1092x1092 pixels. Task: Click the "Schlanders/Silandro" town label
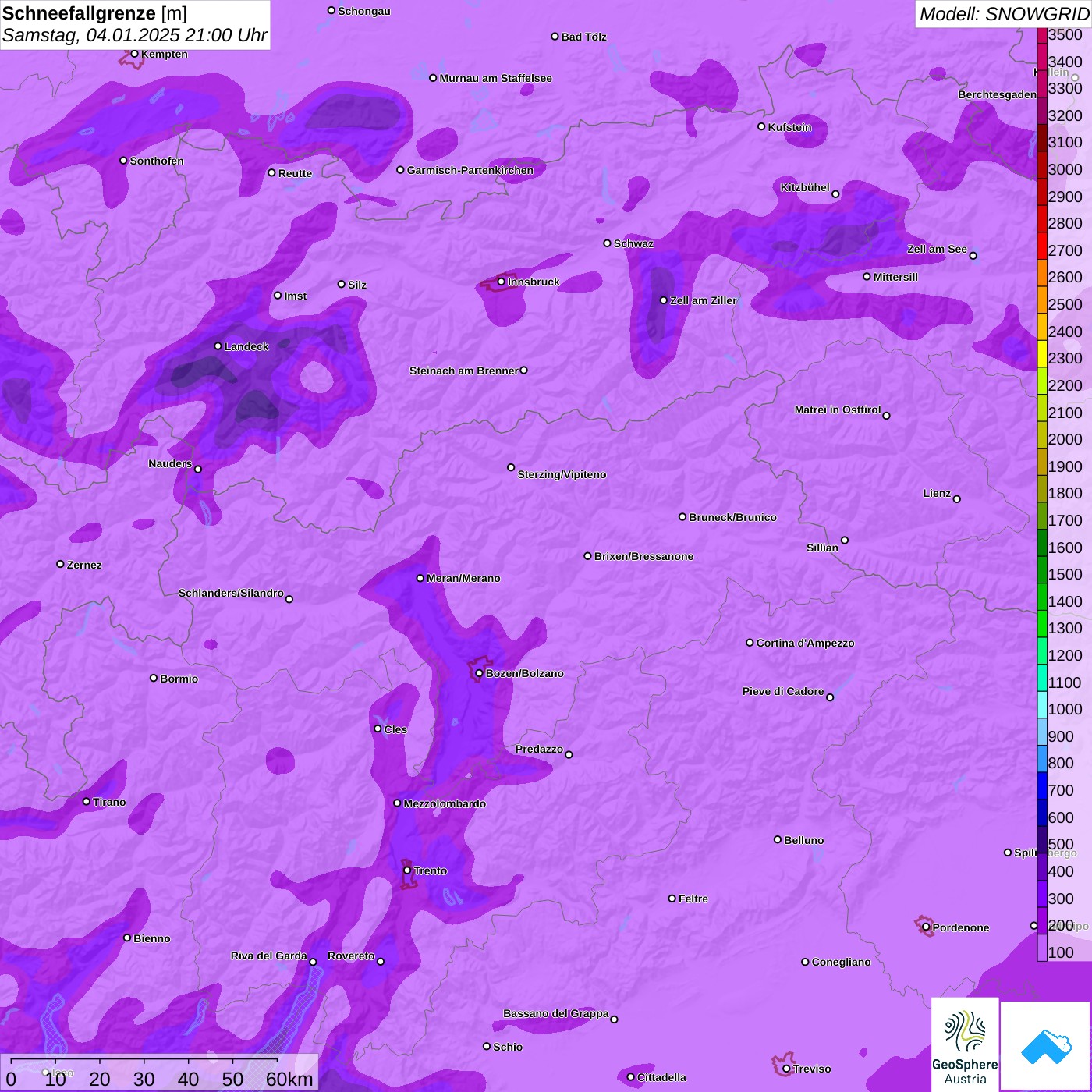coord(231,593)
